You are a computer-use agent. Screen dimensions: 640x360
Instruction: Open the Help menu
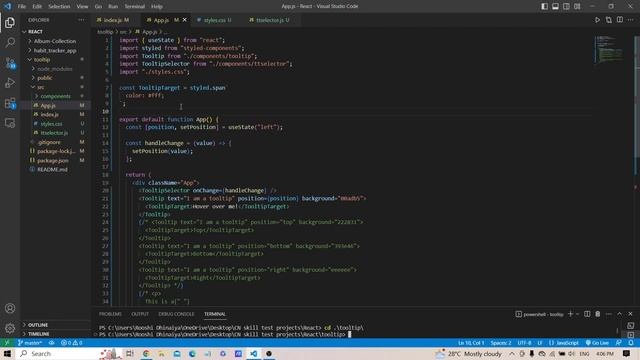click(x=157, y=7)
